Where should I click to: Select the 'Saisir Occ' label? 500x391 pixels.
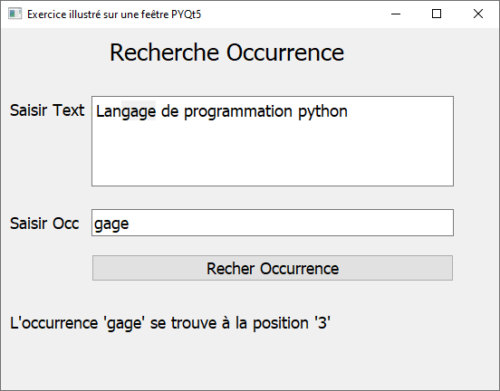click(x=44, y=223)
